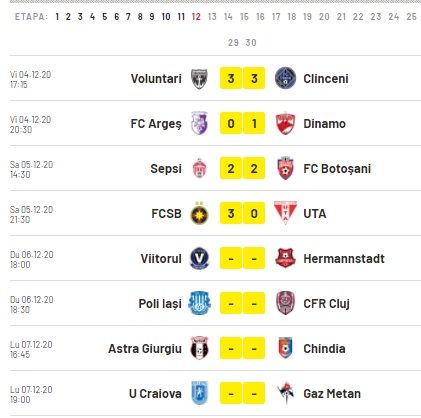Click the Voluntari club crest
This screenshot has width=421, height=418.
[199, 79]
